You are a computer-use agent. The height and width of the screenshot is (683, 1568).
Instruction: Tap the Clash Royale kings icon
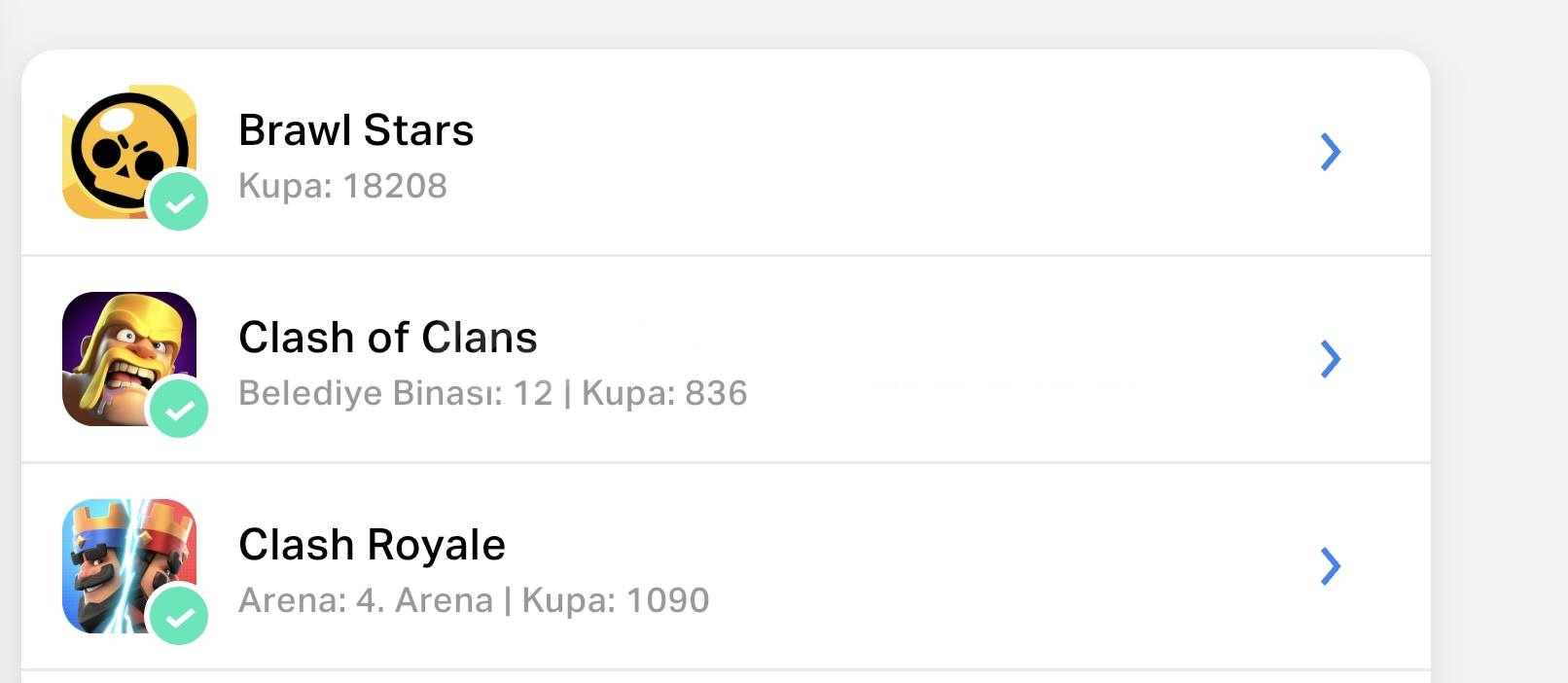129,566
